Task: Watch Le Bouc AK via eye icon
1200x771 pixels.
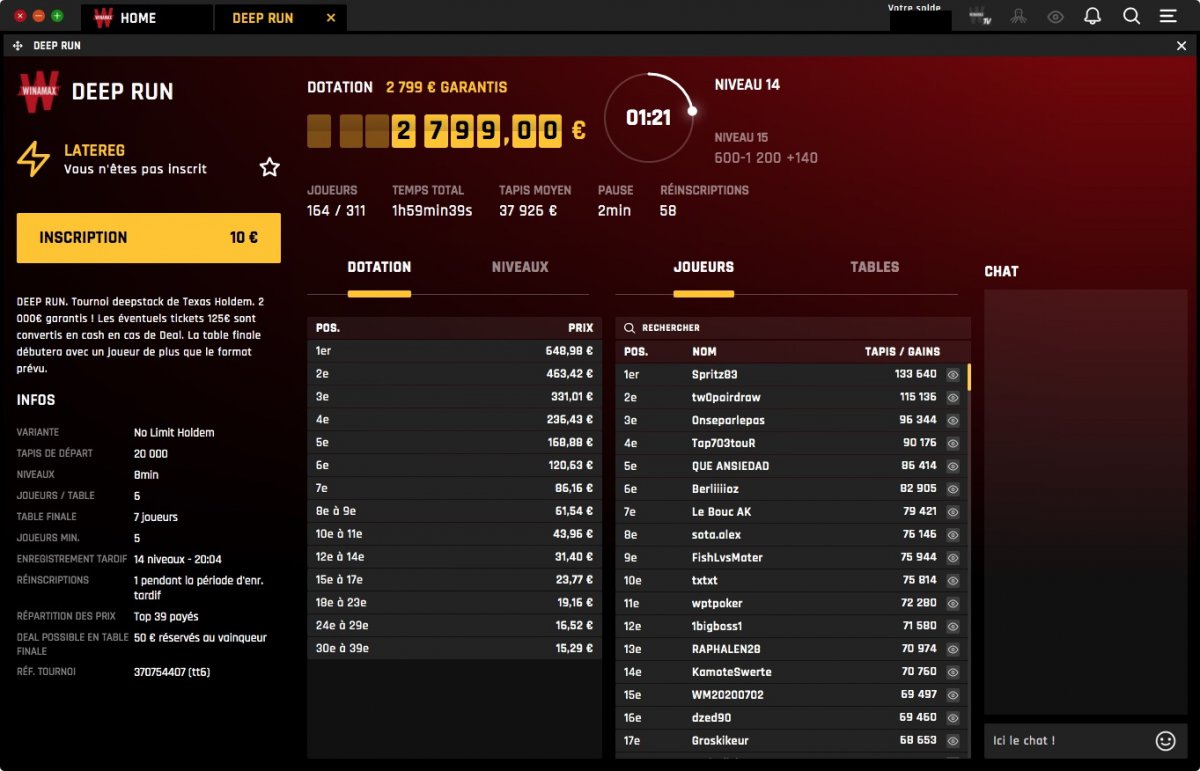Action: [953, 512]
